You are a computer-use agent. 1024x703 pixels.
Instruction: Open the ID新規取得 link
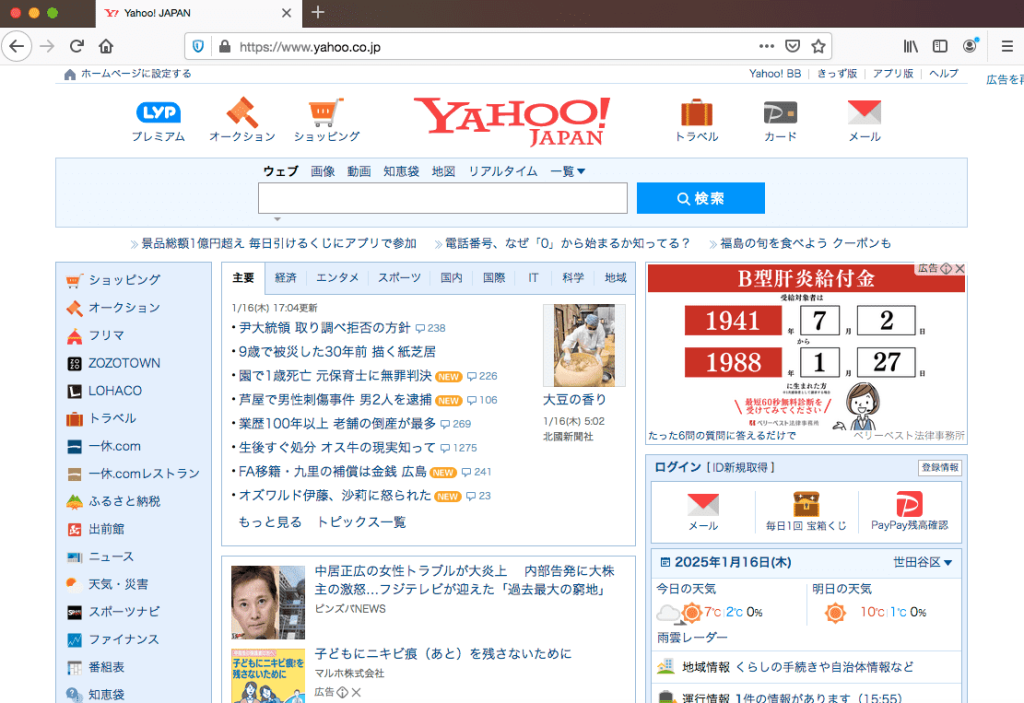(x=741, y=467)
